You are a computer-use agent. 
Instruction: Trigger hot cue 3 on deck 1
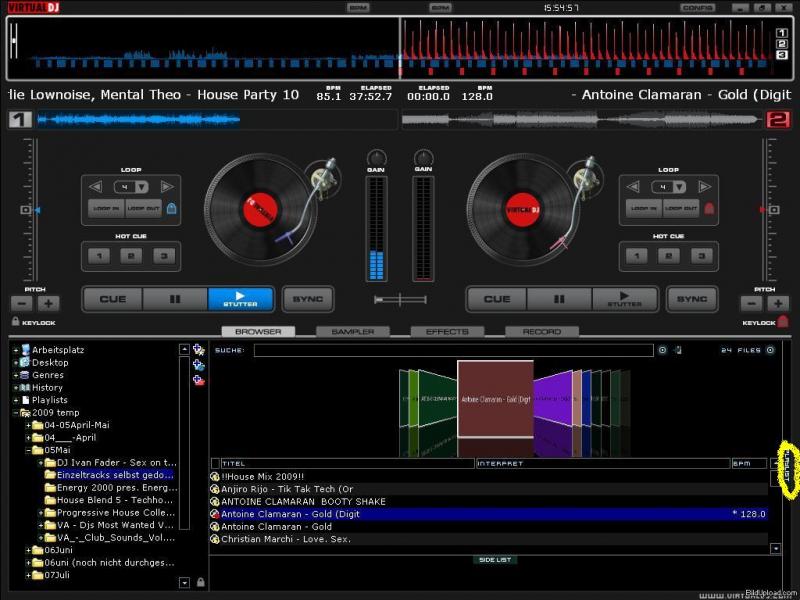tap(164, 256)
